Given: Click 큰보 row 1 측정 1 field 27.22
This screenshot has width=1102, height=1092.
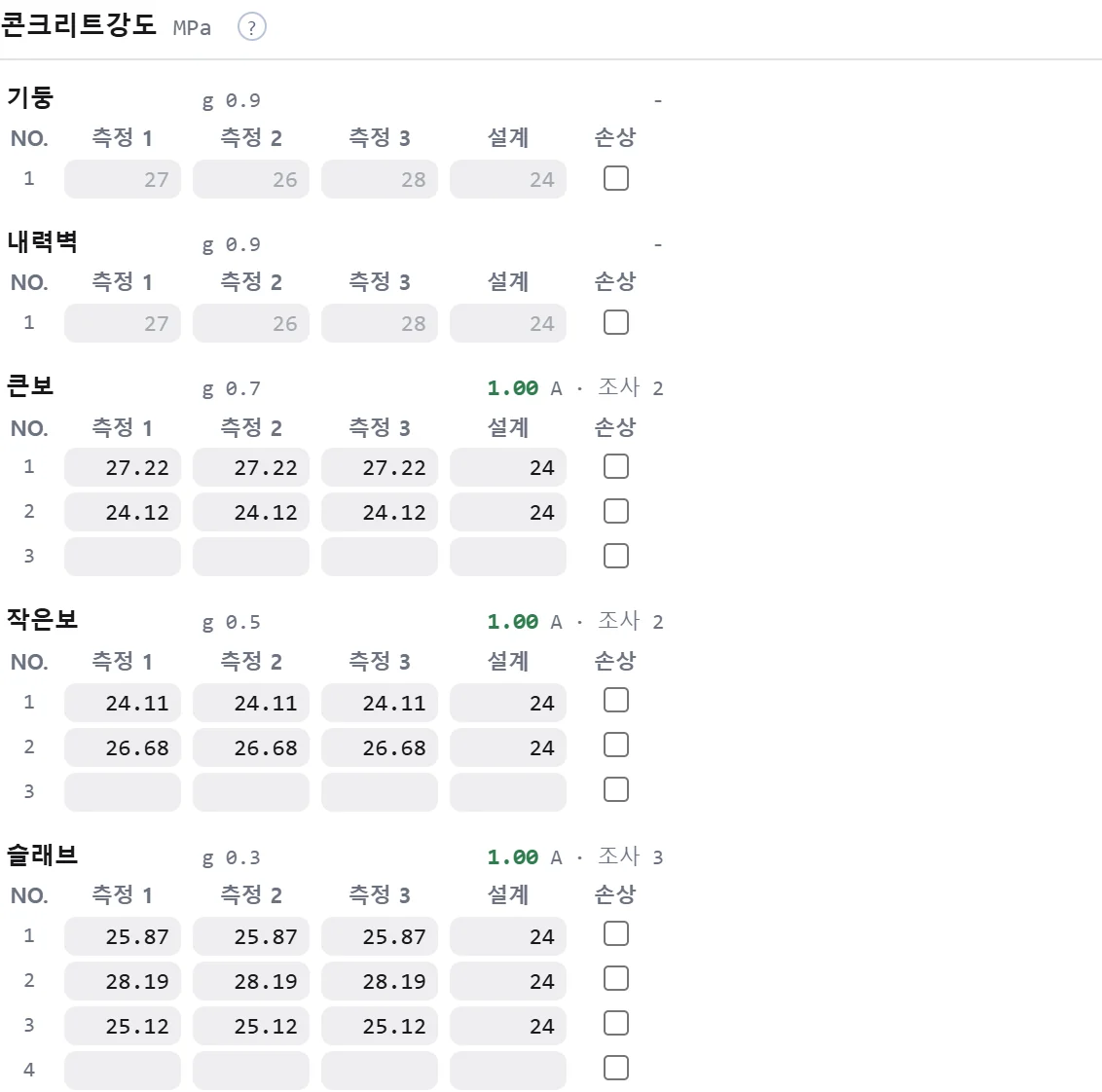Looking at the screenshot, I should [x=123, y=467].
